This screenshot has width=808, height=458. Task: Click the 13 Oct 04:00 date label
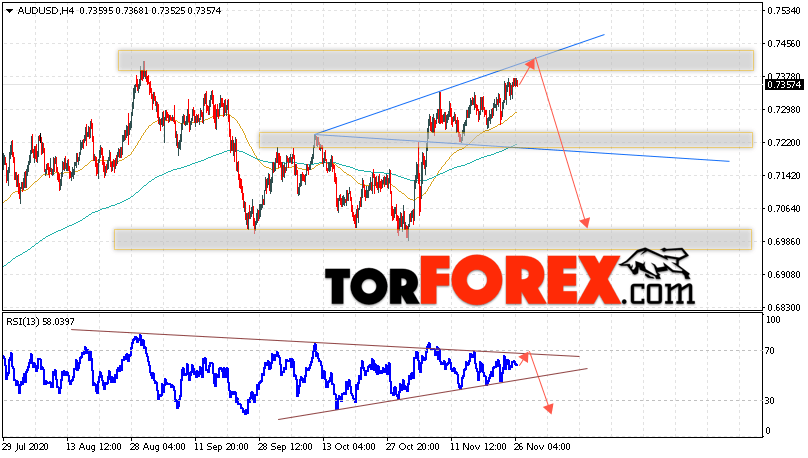350,447
